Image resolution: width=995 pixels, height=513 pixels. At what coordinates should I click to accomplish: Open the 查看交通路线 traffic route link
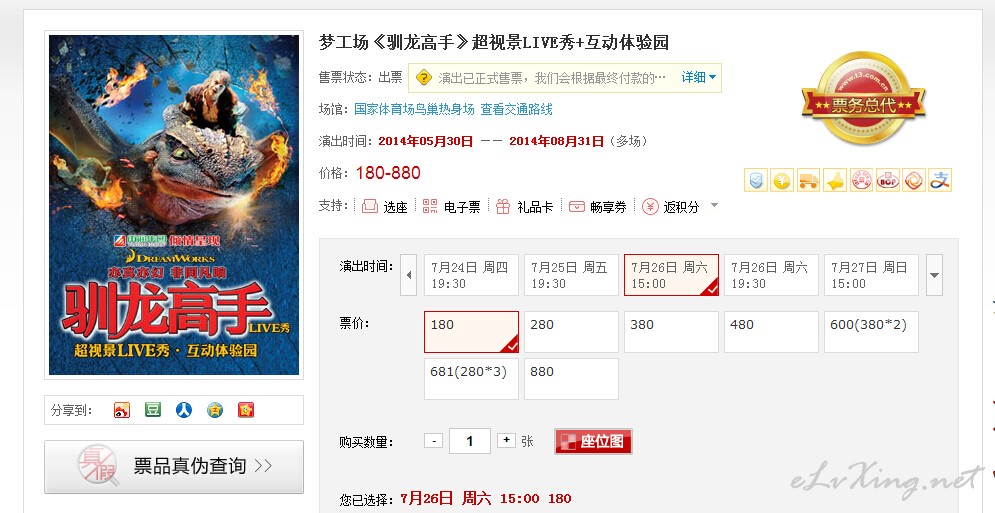[x=517, y=109]
